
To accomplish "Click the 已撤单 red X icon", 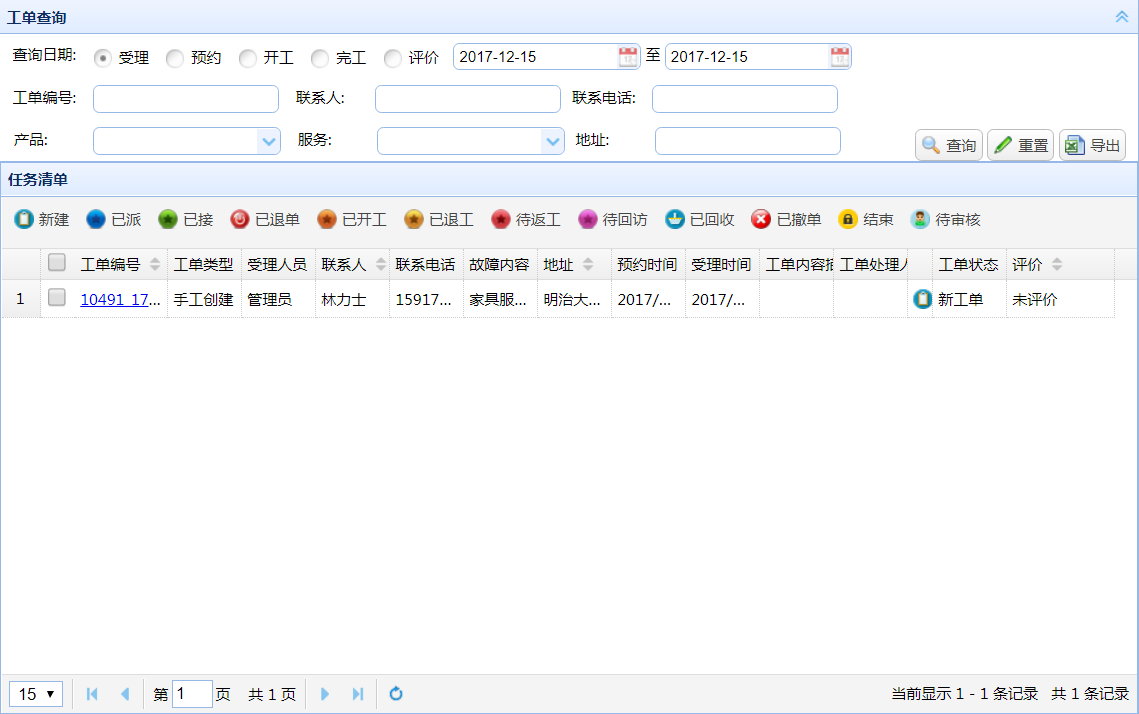I will 762,219.
